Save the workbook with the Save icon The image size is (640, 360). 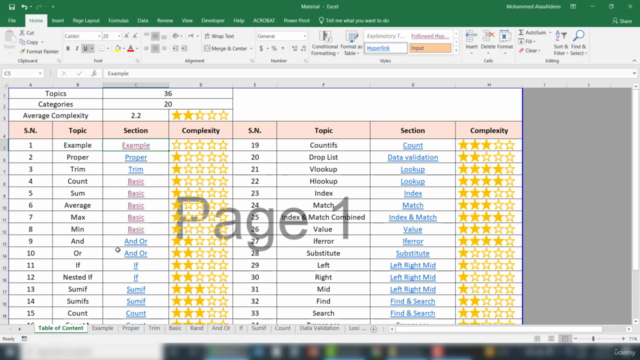pos(11,7)
